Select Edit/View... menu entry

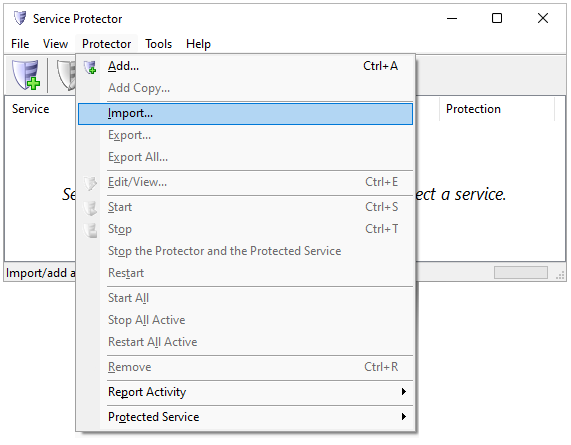[245, 182]
